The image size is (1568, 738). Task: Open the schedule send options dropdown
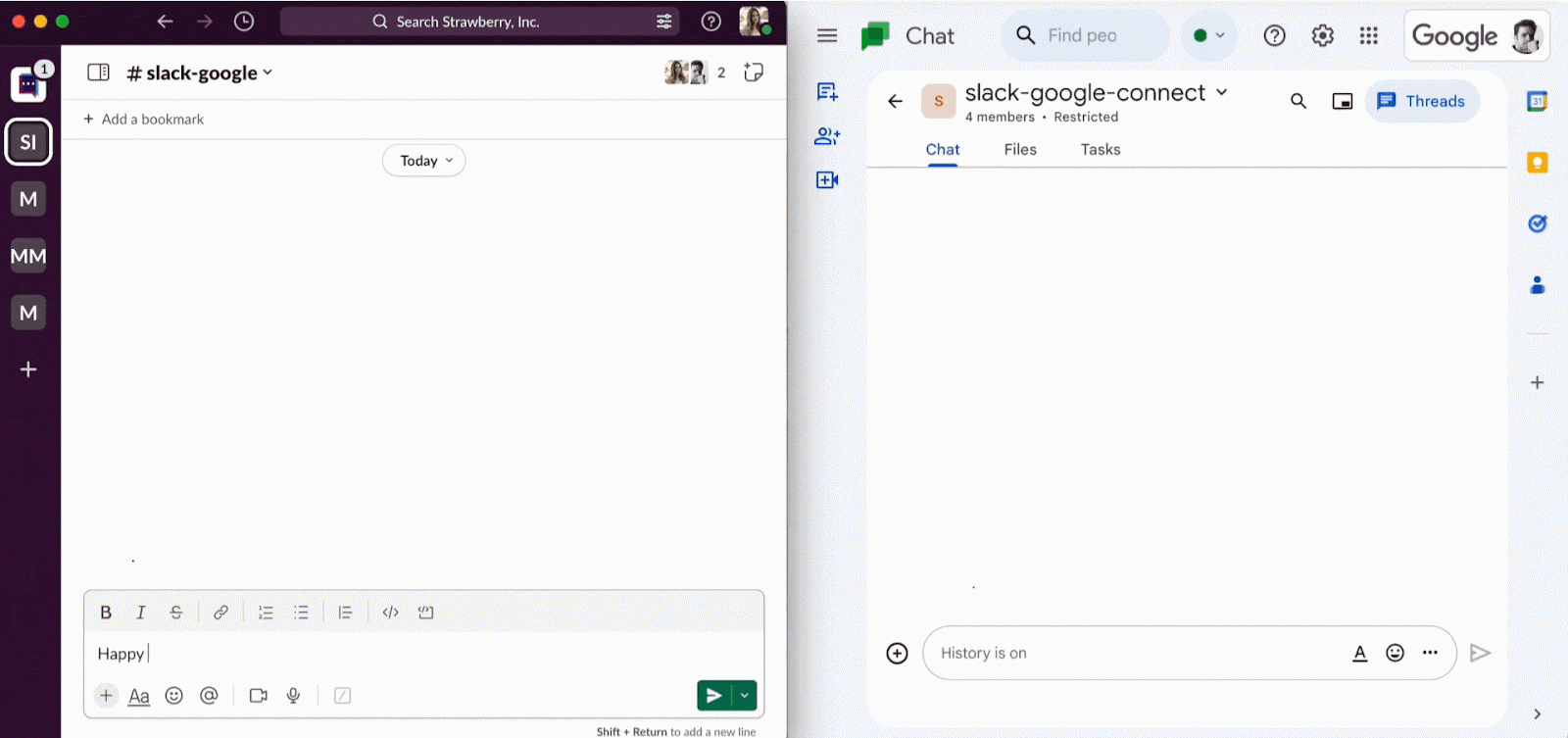click(x=745, y=696)
